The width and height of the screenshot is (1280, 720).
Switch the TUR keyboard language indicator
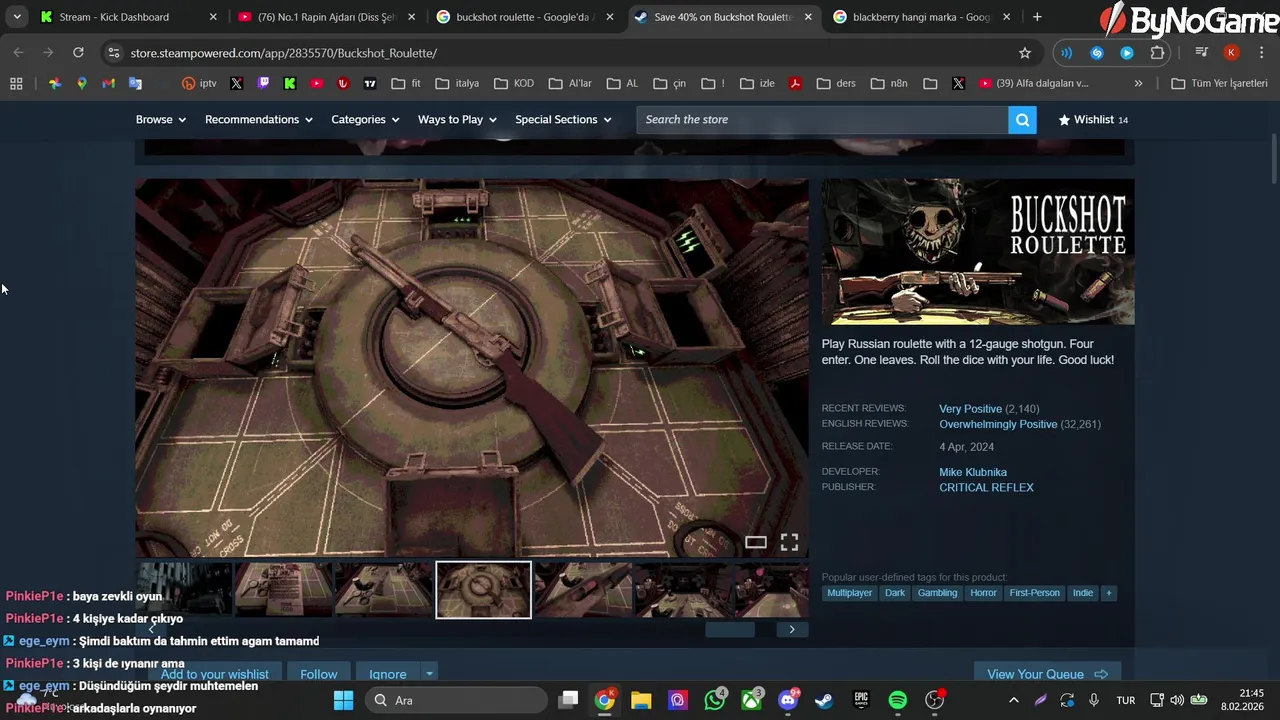point(1125,701)
